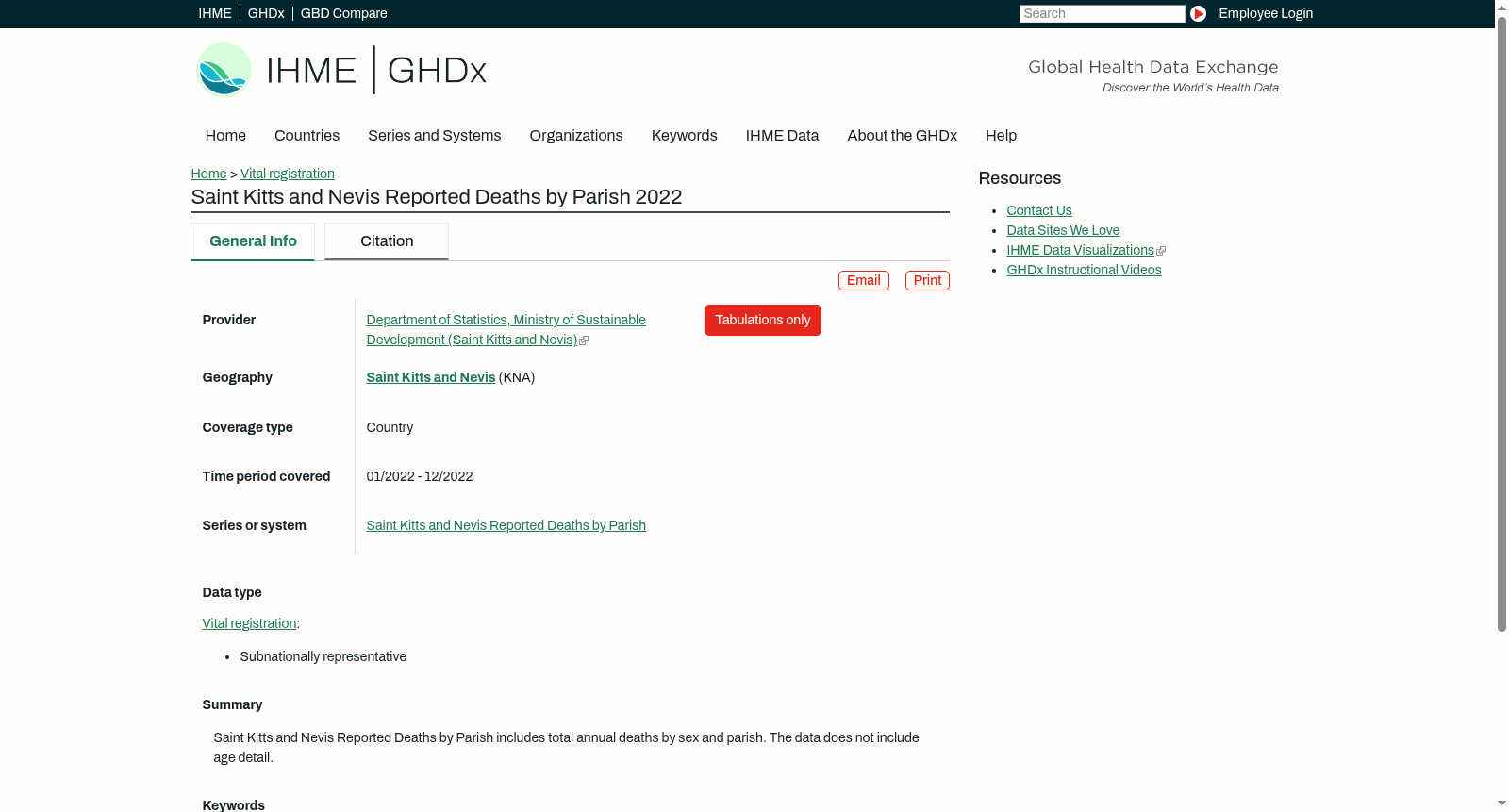
Task: Open Reported Deaths by Parish series link
Action: click(506, 525)
